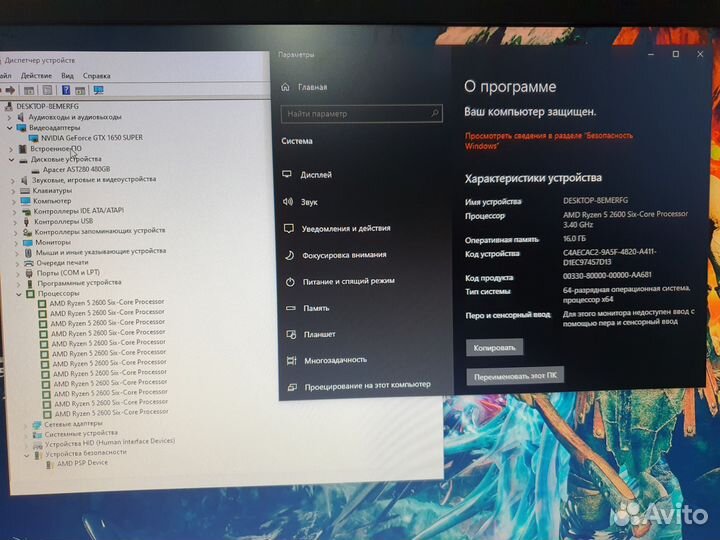This screenshot has width=720, height=540.
Task: Click the AMD Ryzen 5 2600 processor value in Settings
Action: tap(625, 219)
